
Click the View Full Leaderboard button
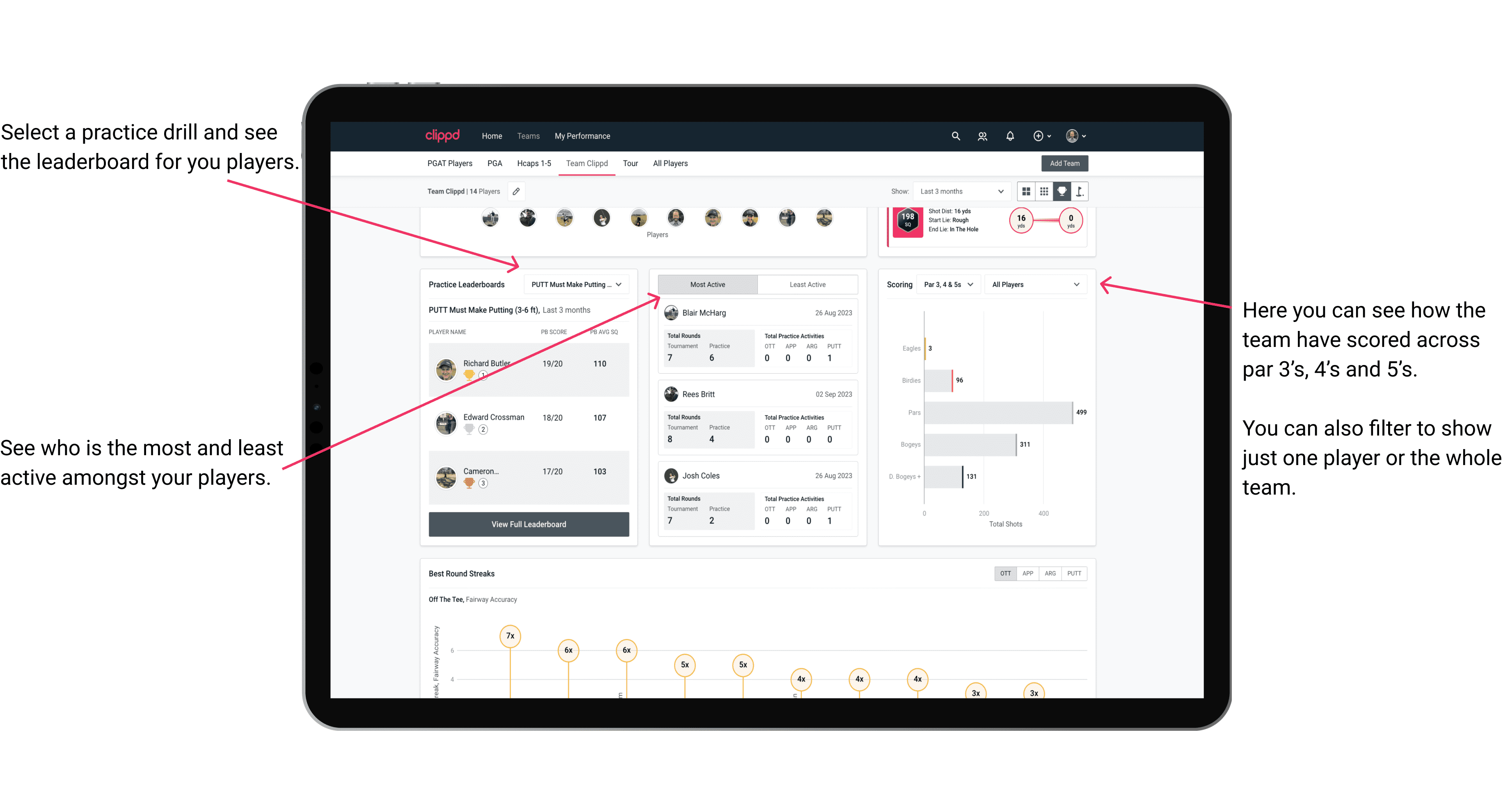tap(528, 525)
